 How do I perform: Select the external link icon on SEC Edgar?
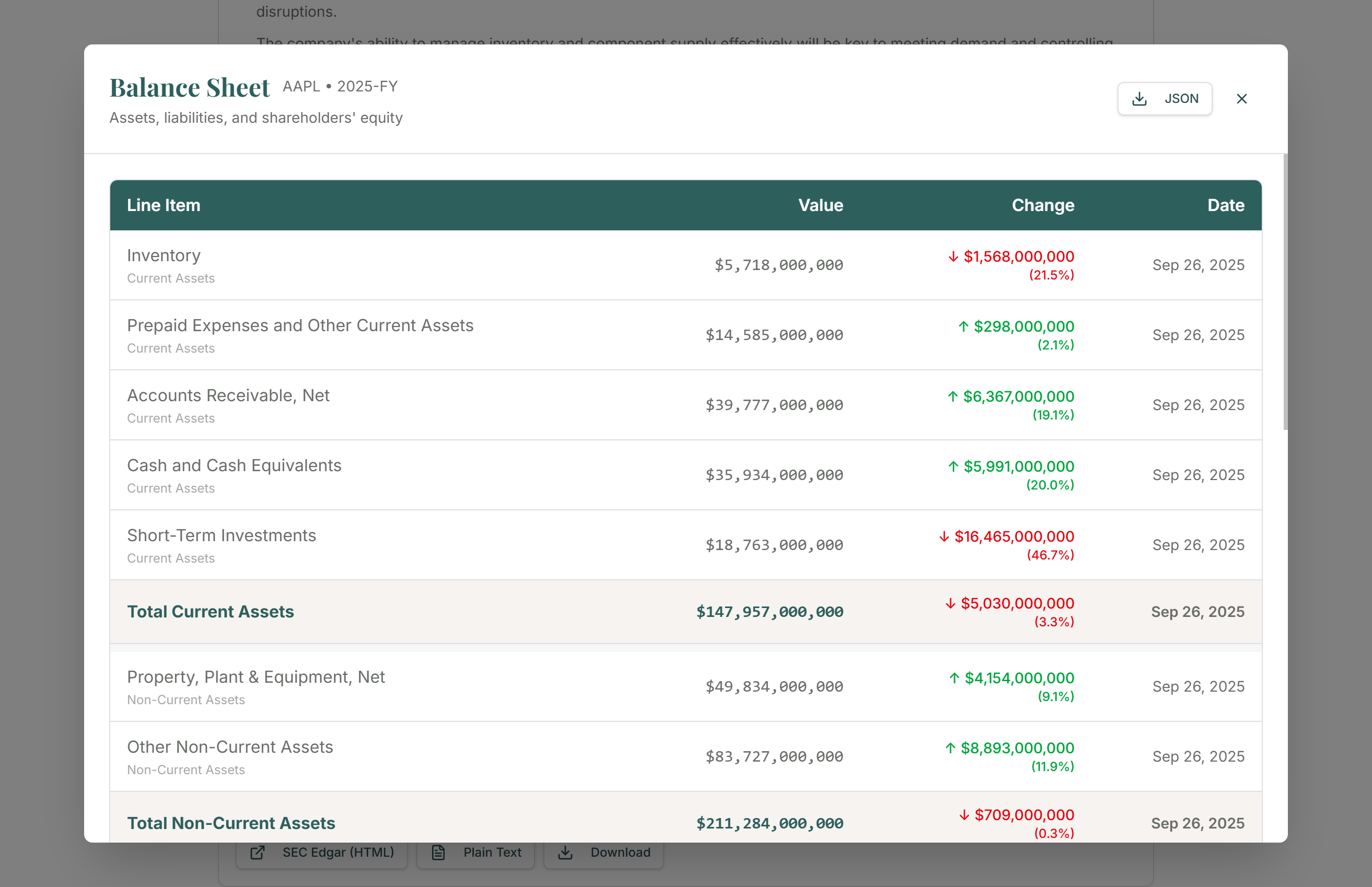(258, 853)
